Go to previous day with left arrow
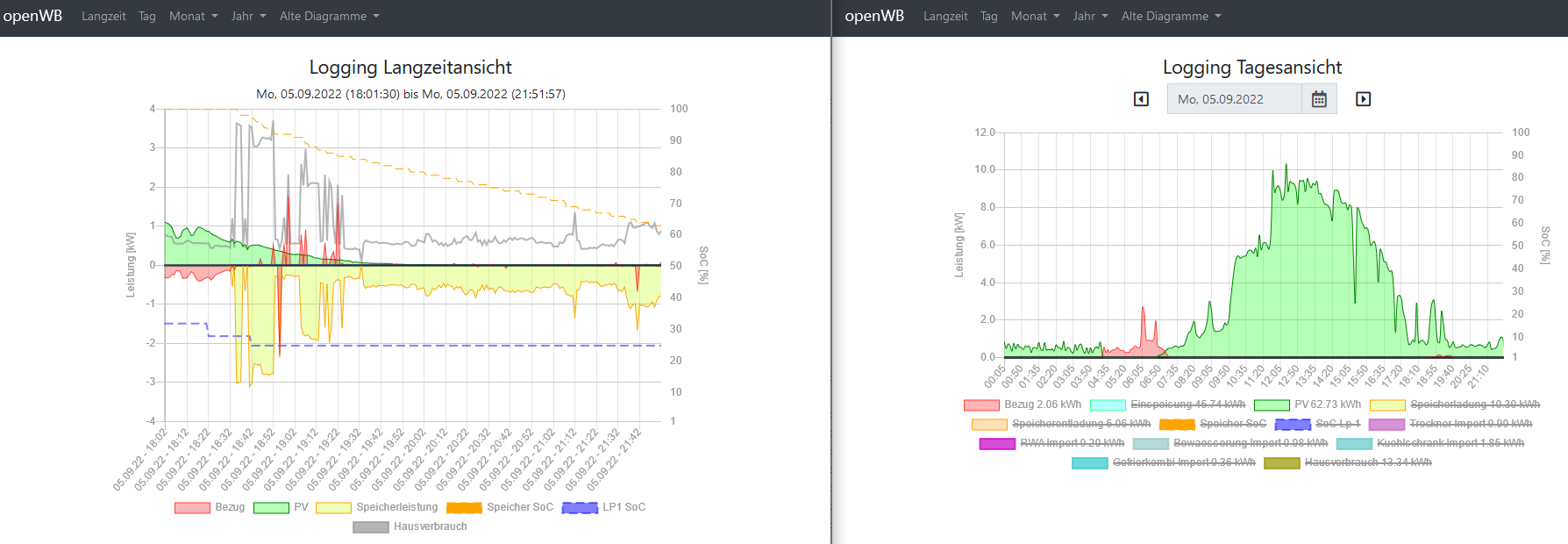1568x544 pixels. pos(1141,99)
